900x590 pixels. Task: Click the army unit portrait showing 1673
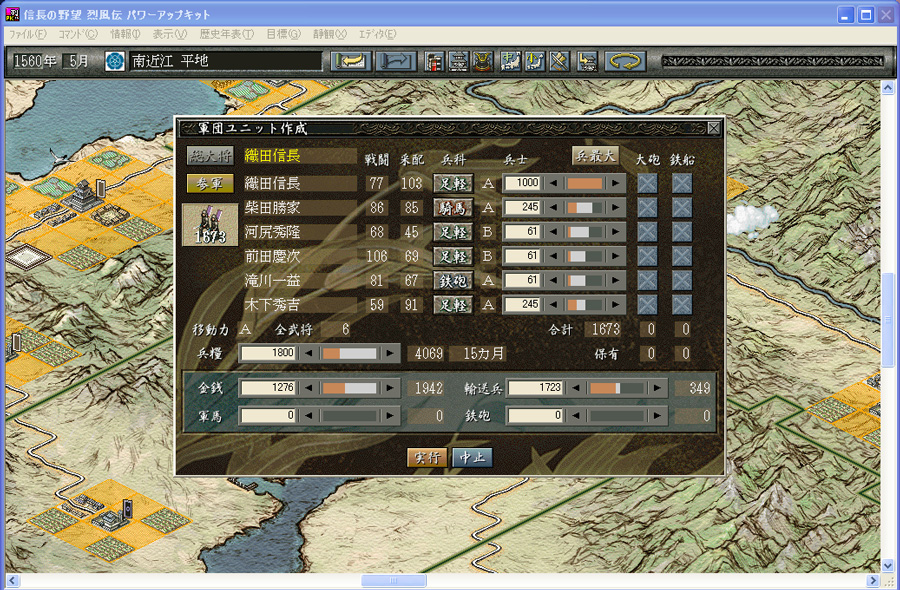click(x=210, y=224)
